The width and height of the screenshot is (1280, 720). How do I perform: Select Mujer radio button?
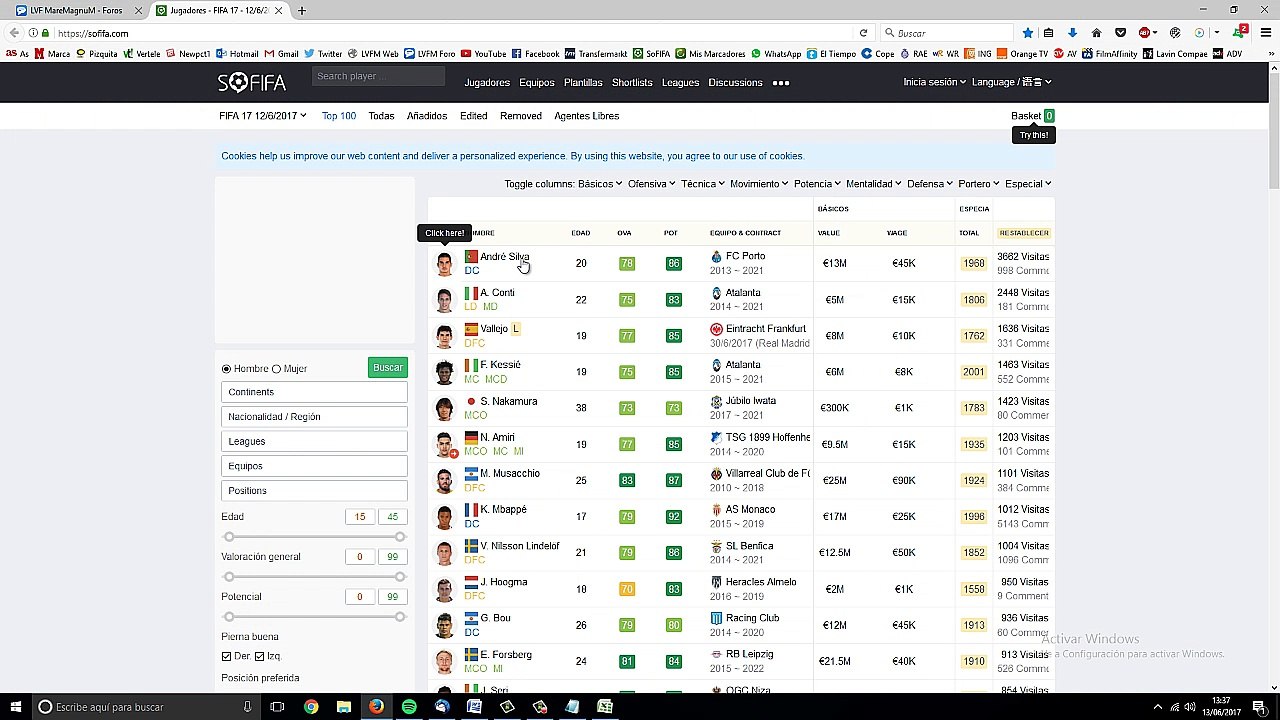(276, 369)
